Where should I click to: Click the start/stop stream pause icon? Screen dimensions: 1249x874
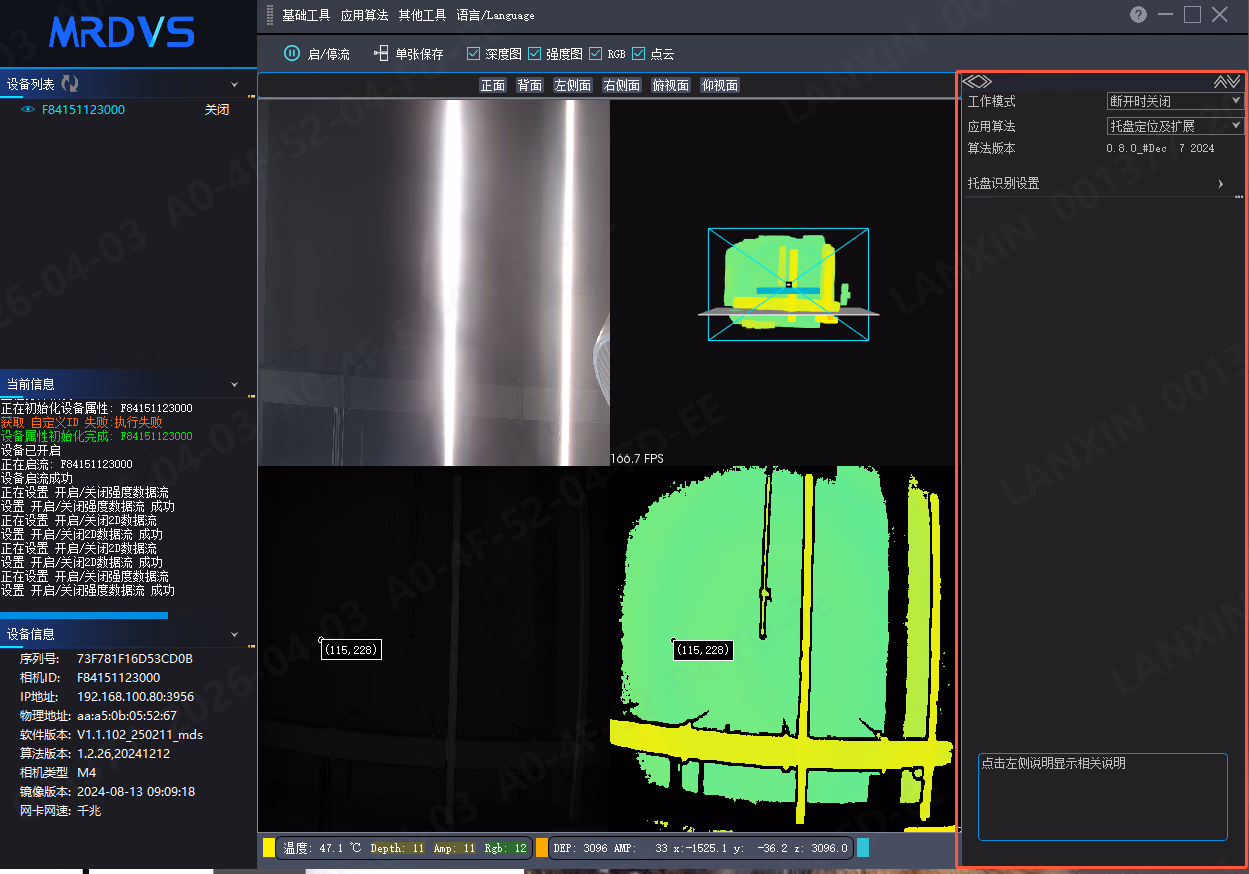coord(292,54)
